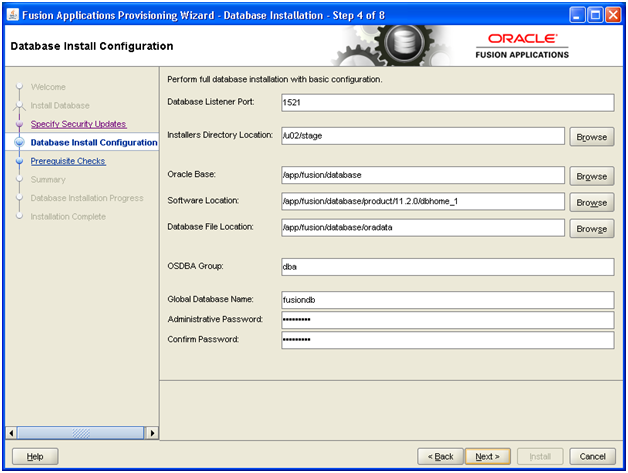Click the Software Location field
This screenshot has height=473, width=628.
(x=423, y=201)
